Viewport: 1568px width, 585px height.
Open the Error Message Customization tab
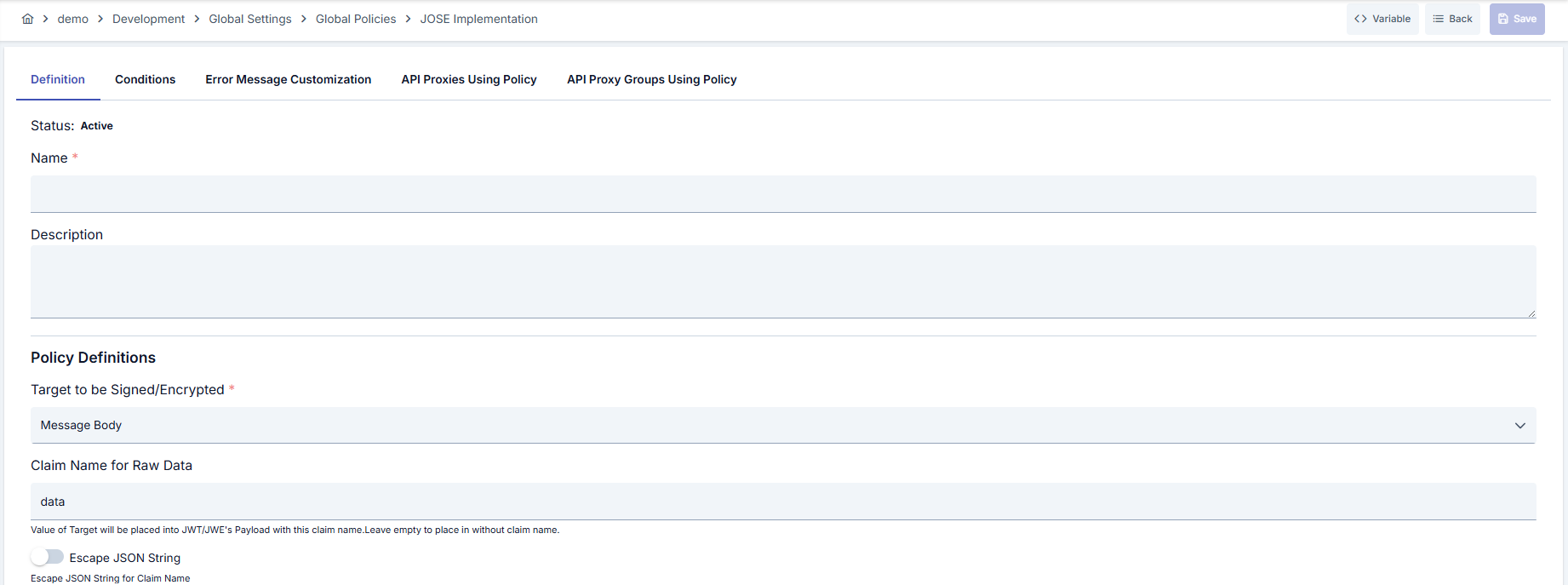coord(288,79)
